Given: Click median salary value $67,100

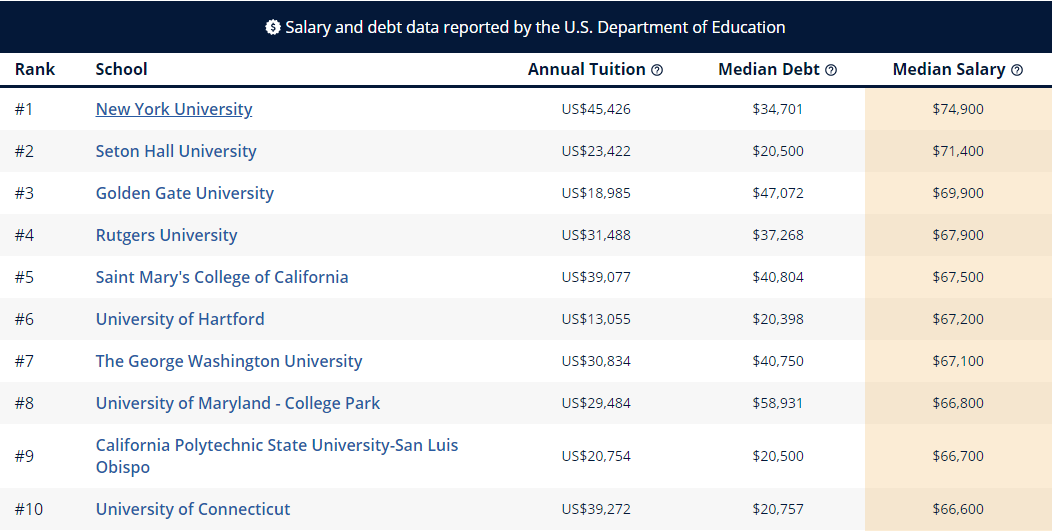Looking at the screenshot, I should pos(958,361).
